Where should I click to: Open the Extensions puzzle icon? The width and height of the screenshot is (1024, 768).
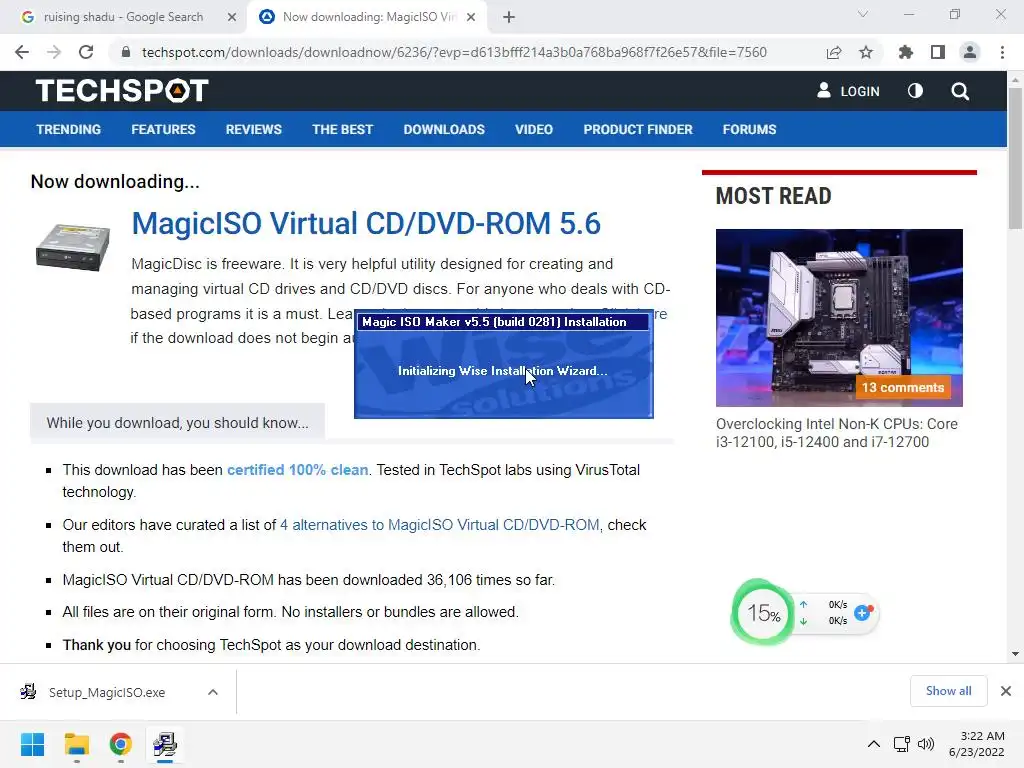tap(905, 52)
